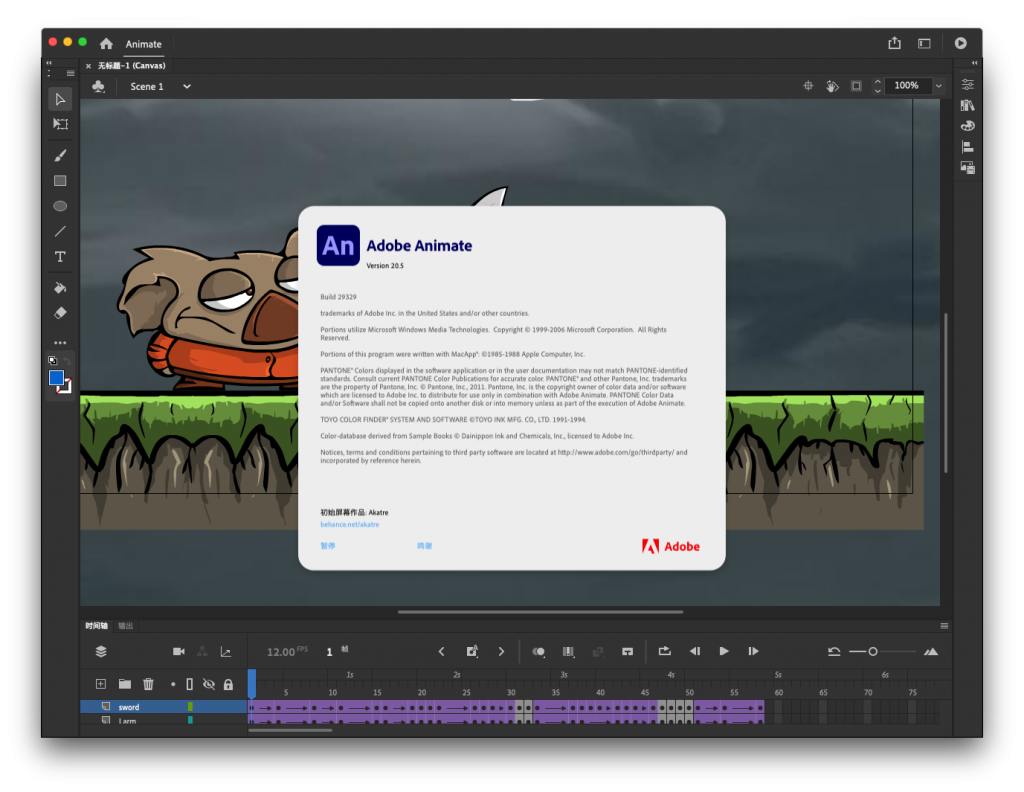
Task: Switch to the 输出 output tab
Action: click(x=125, y=626)
